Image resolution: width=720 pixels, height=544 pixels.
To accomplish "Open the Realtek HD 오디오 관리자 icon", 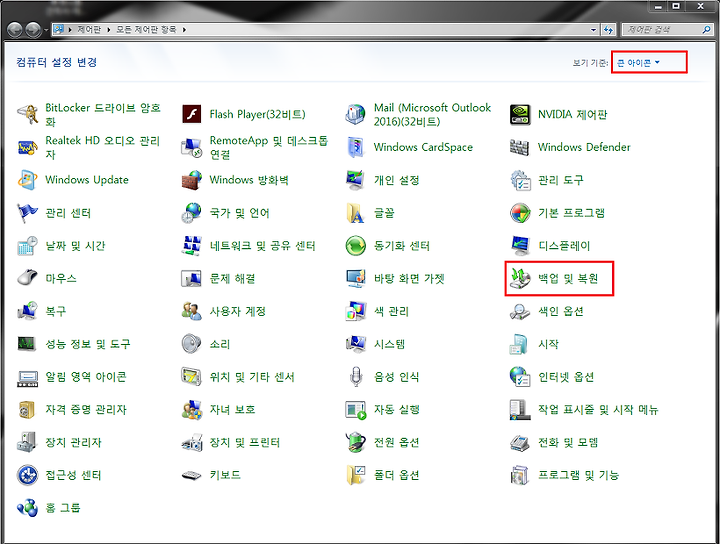I will (28, 147).
